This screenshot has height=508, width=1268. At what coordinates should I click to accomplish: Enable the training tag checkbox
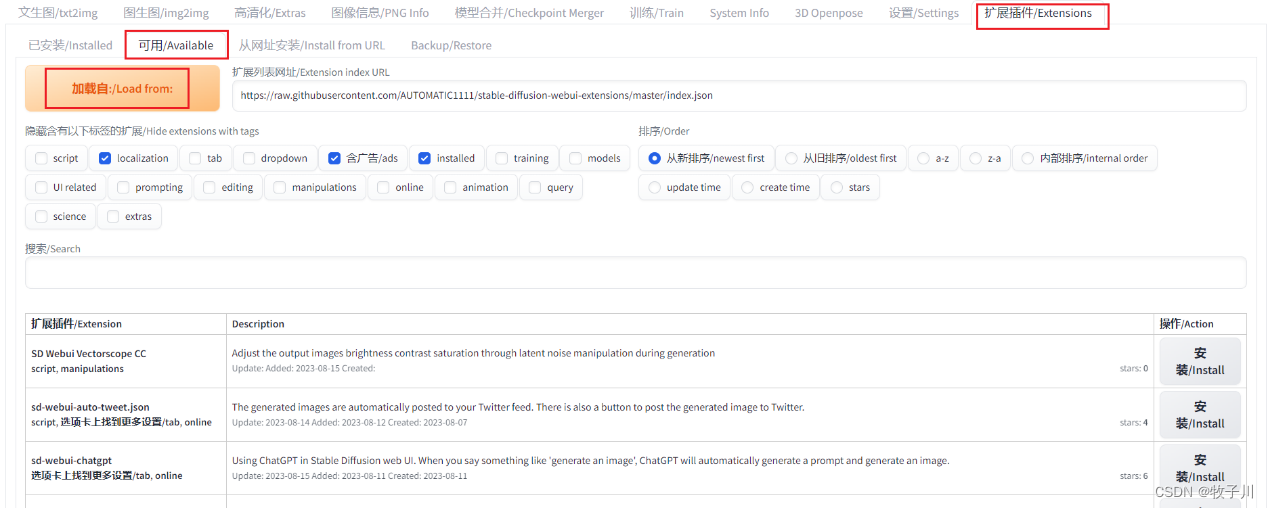tap(502, 158)
